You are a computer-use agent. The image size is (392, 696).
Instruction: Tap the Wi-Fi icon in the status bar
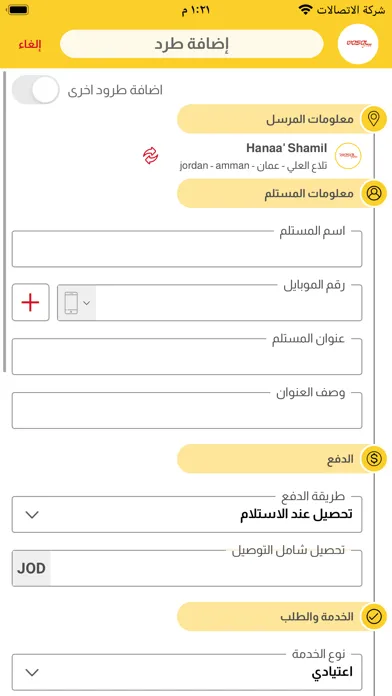305,10
